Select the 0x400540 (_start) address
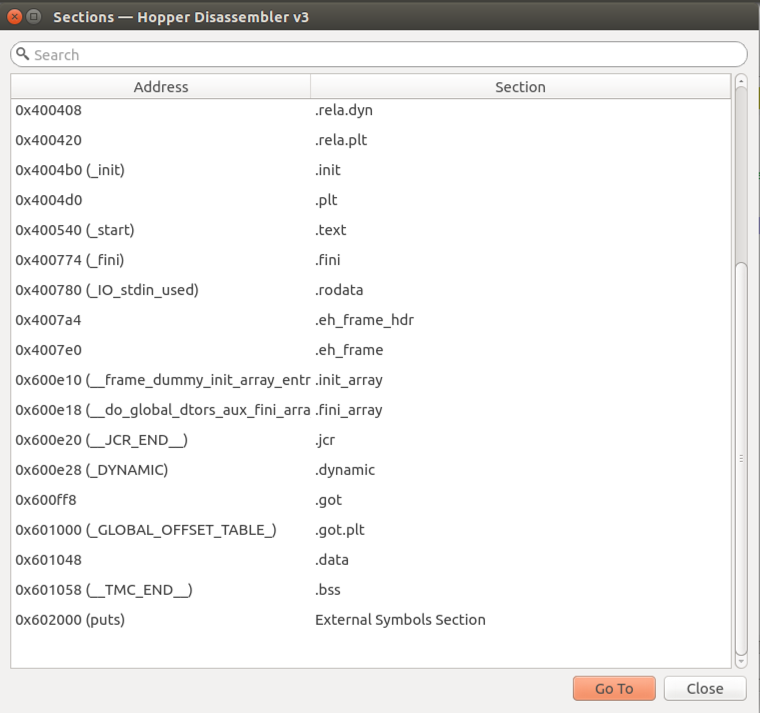 click(75, 230)
